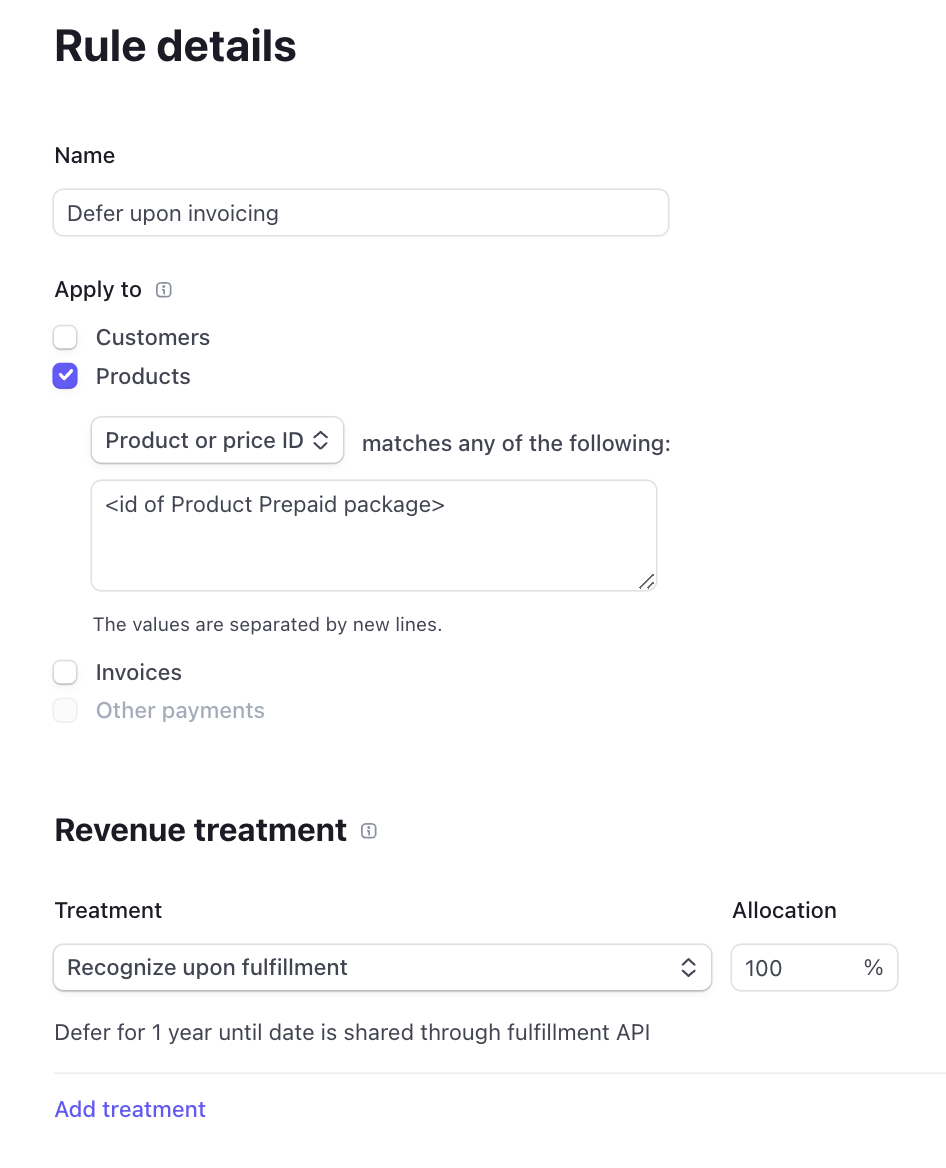Open the Apply to info tooltip
Image resolution: width=946 pixels, height=1168 pixels.
point(163,289)
